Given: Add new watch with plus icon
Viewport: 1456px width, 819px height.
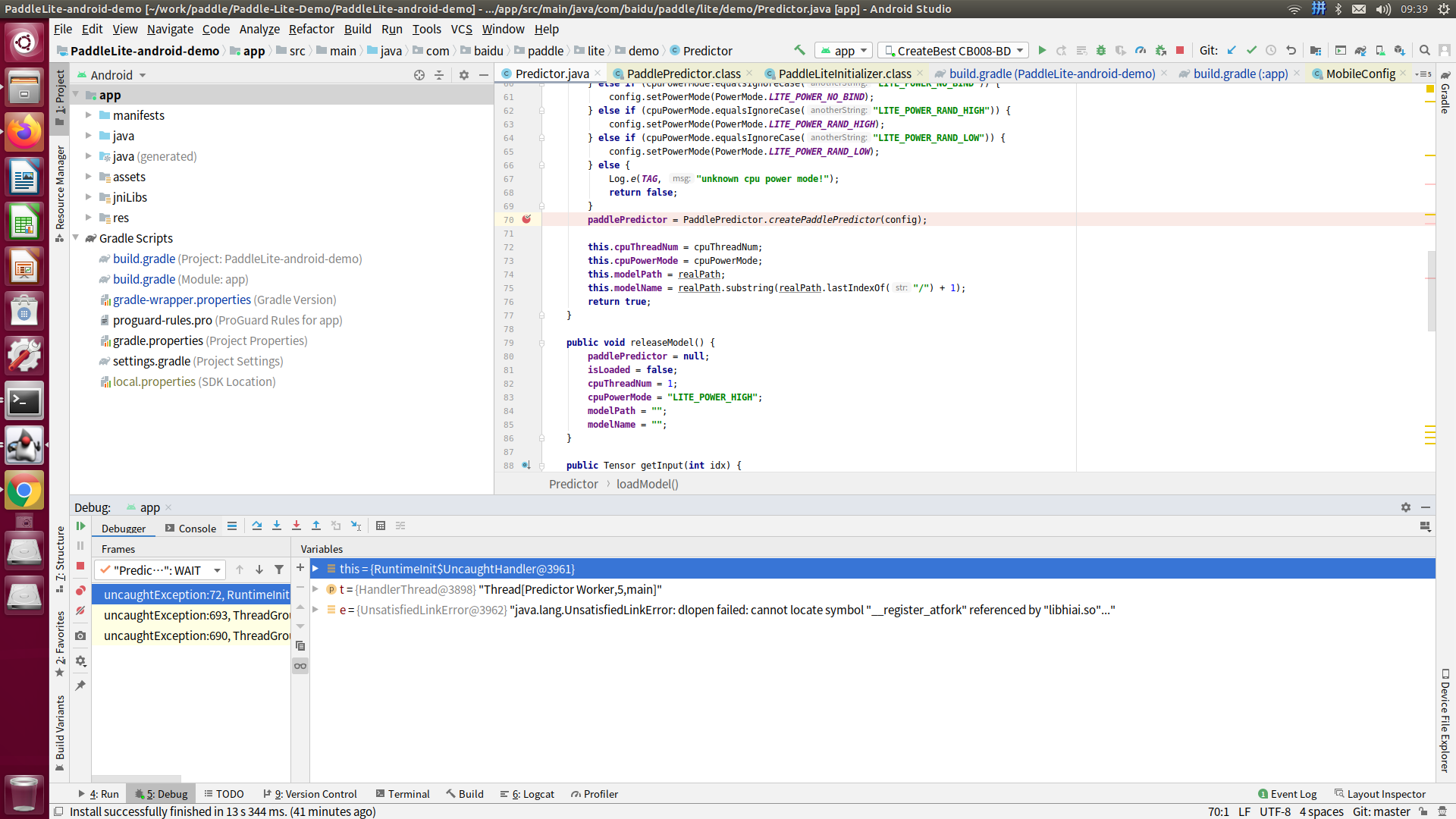Looking at the screenshot, I should click(300, 567).
